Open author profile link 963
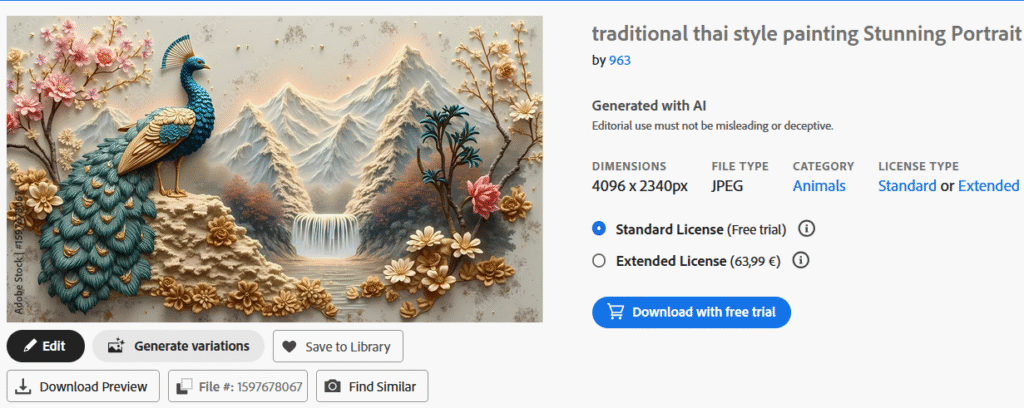 coord(620,60)
